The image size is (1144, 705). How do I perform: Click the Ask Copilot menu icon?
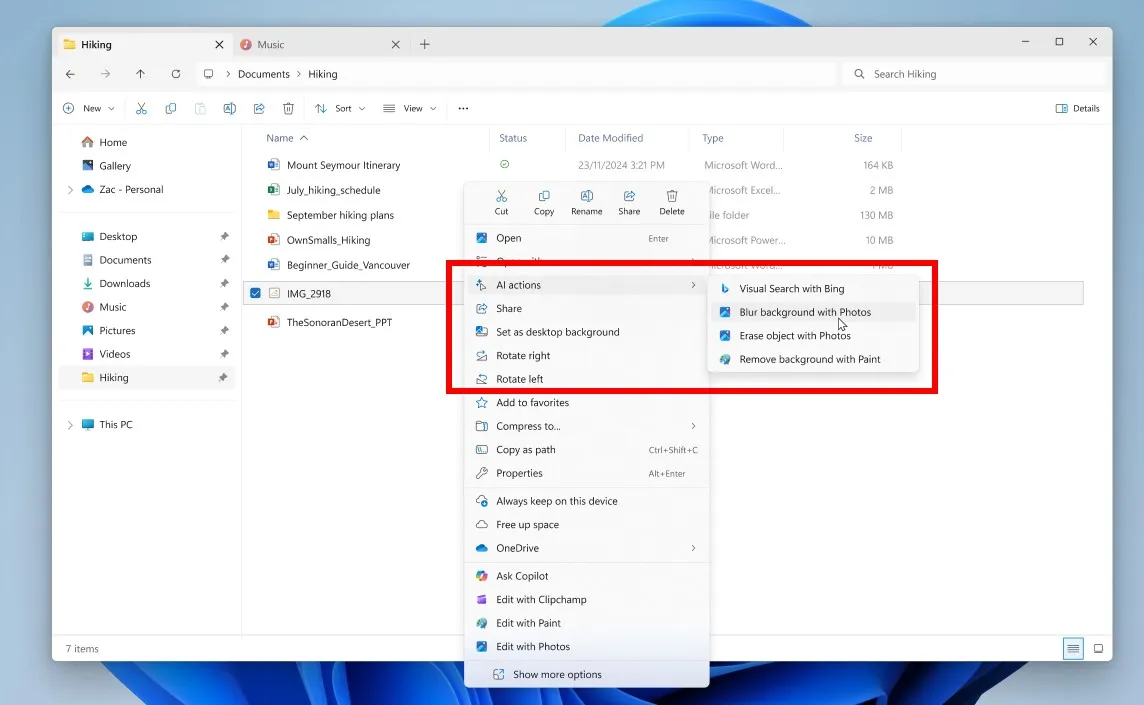(483, 575)
